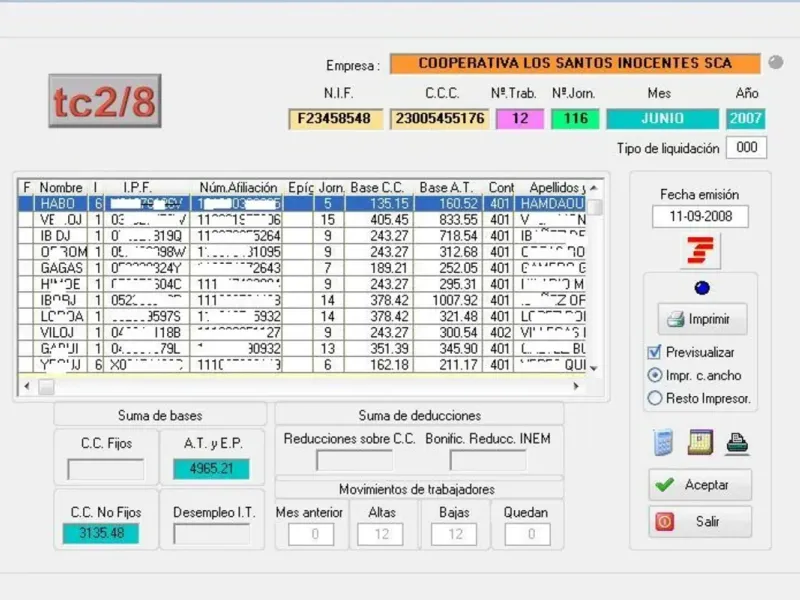The width and height of the screenshot is (800, 600).
Task: Click the Bajas field
Action: pos(454,534)
